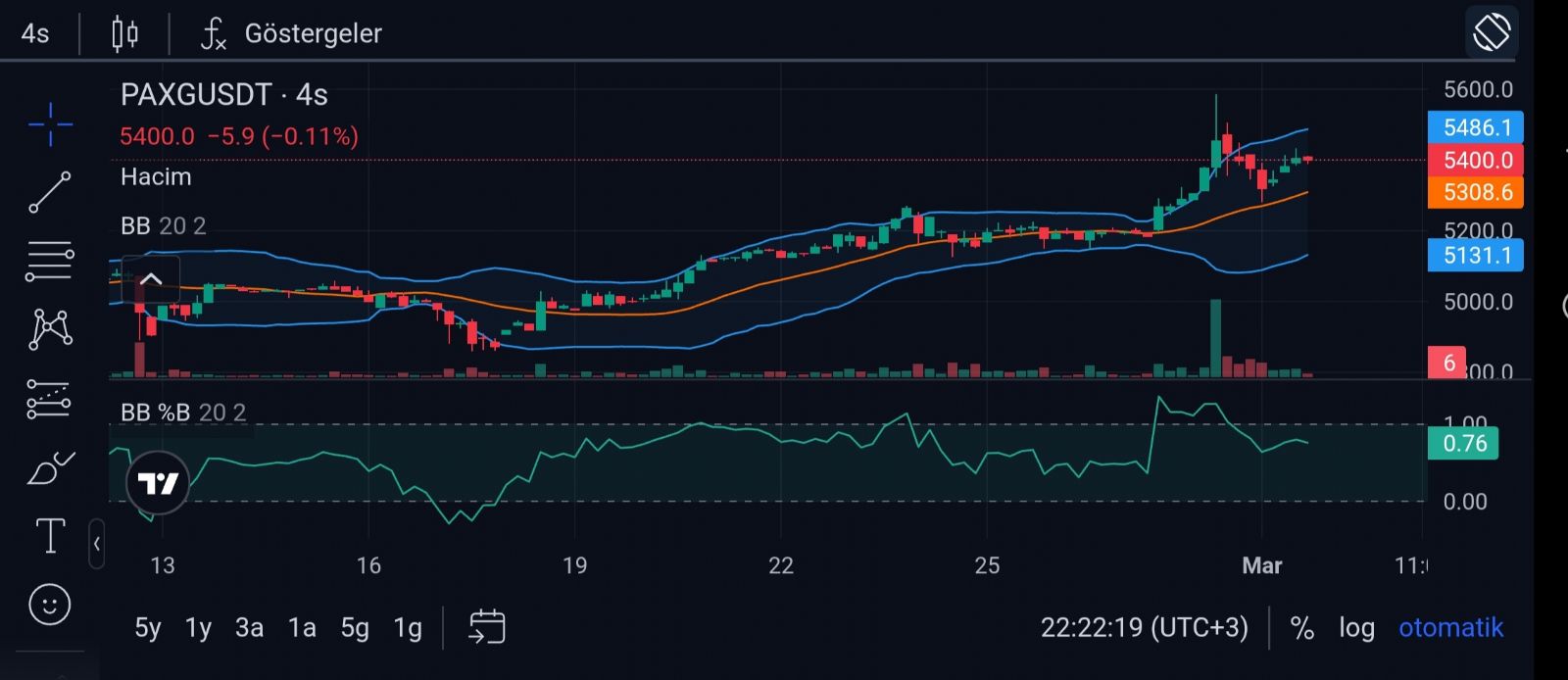
Task: Switch range to 5g
Action: (x=354, y=627)
